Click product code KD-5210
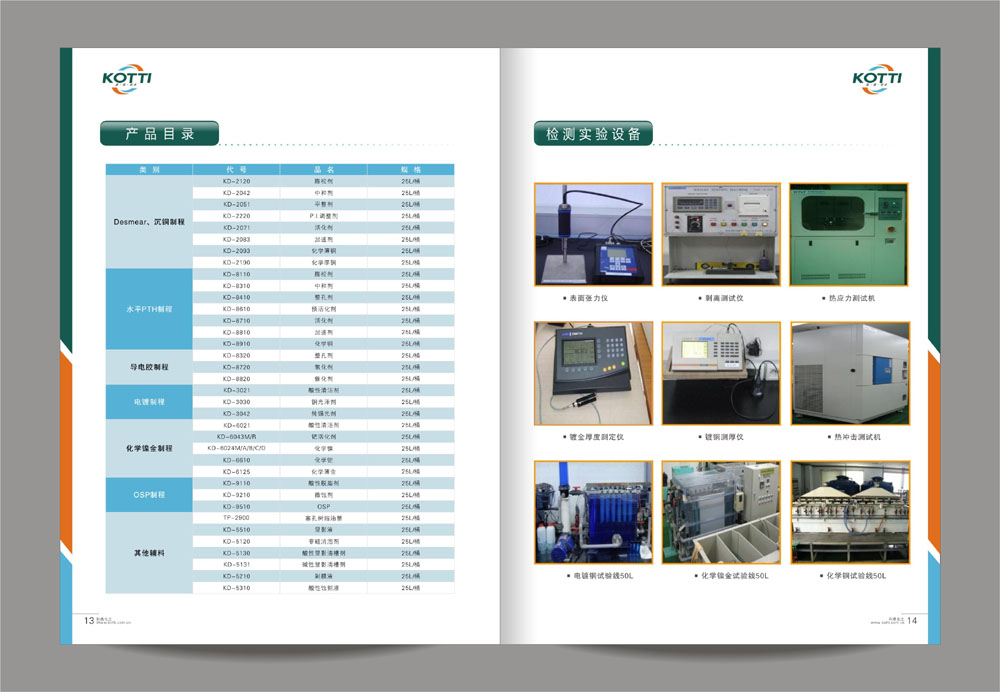Screen dimensions: 1000x692 point(237,576)
